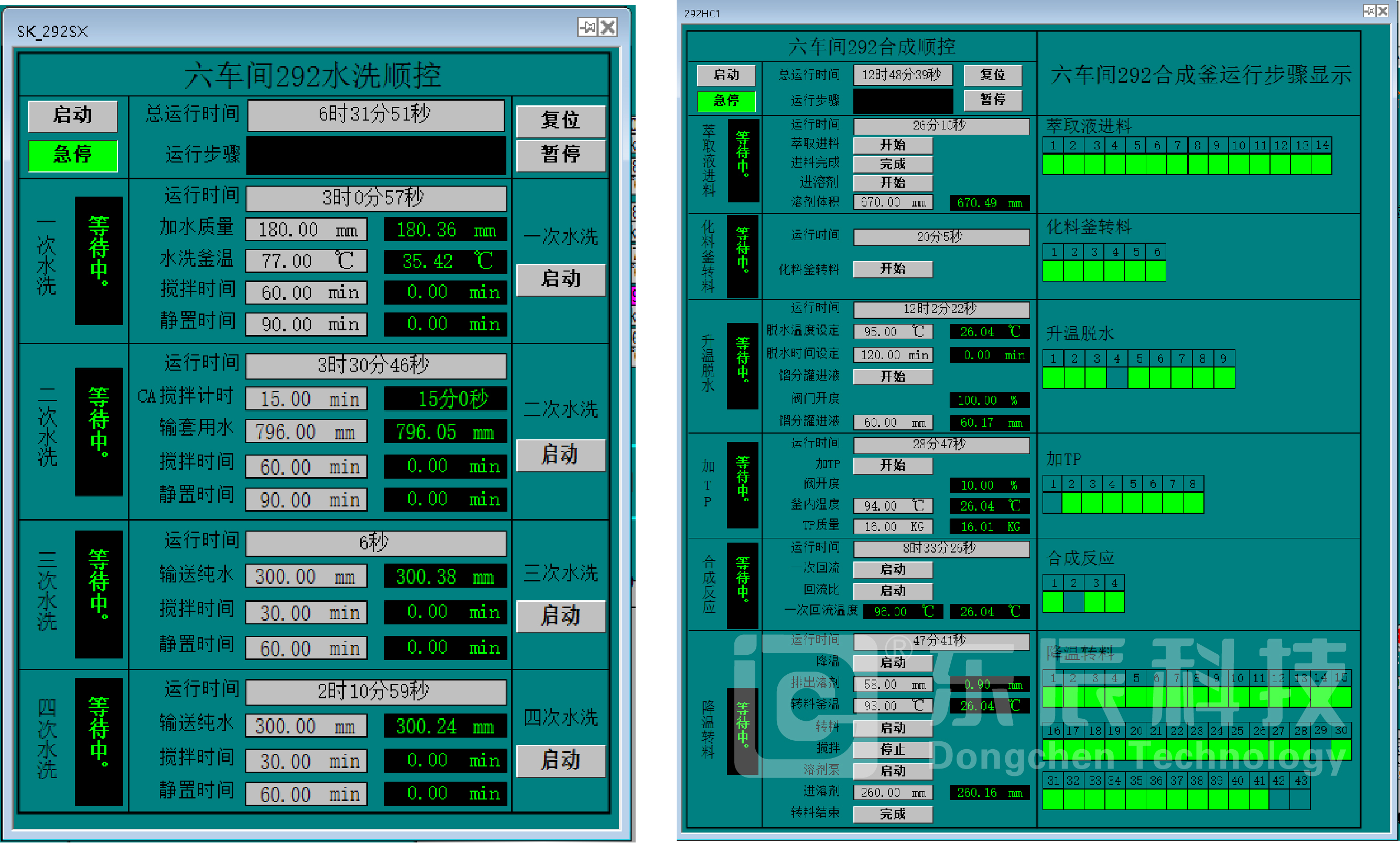Click 化料釜转料 开始 button

[892, 269]
